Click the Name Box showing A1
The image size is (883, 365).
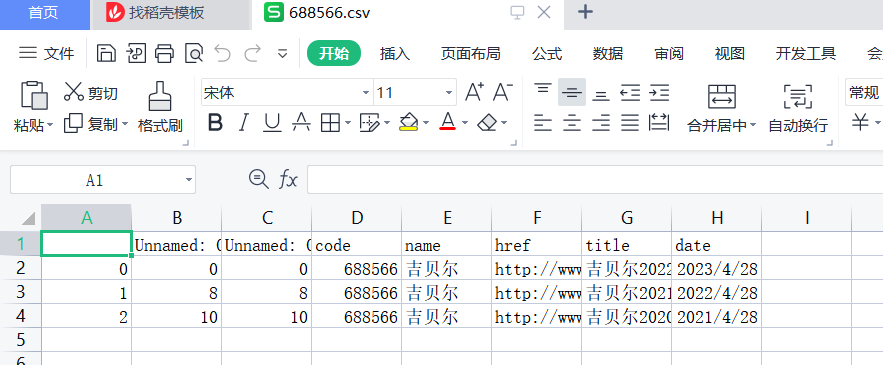[x=103, y=180]
